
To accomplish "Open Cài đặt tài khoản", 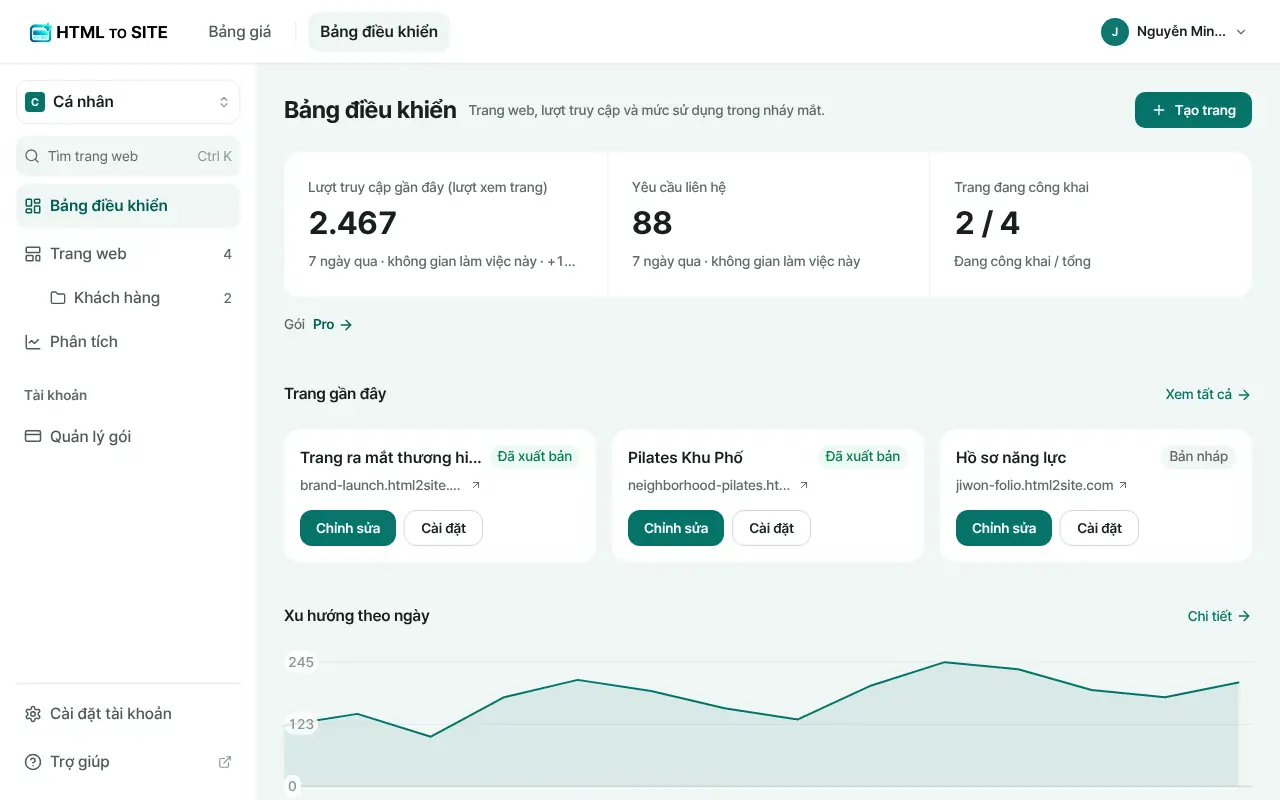I will tap(128, 714).
